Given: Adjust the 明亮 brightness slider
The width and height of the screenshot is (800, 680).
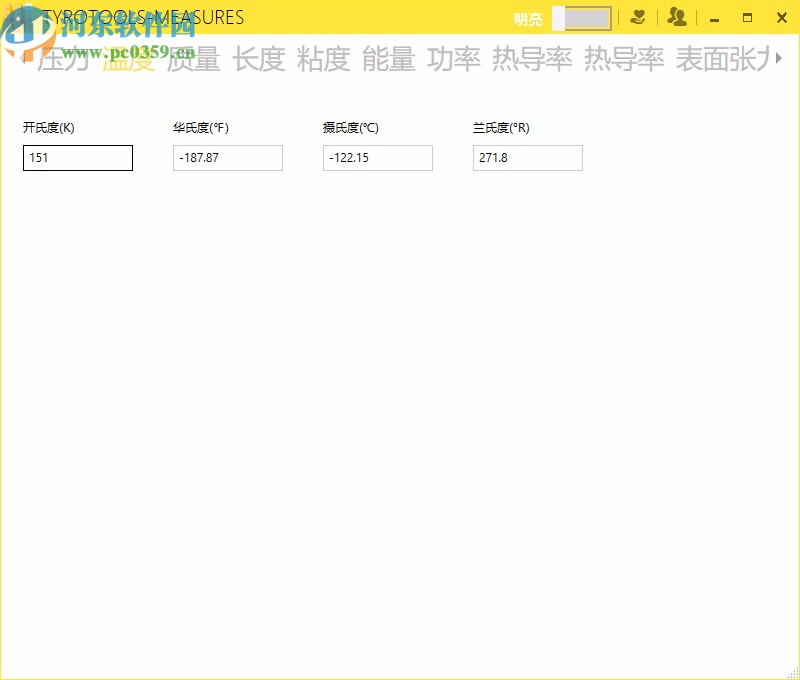Looking at the screenshot, I should point(585,17).
